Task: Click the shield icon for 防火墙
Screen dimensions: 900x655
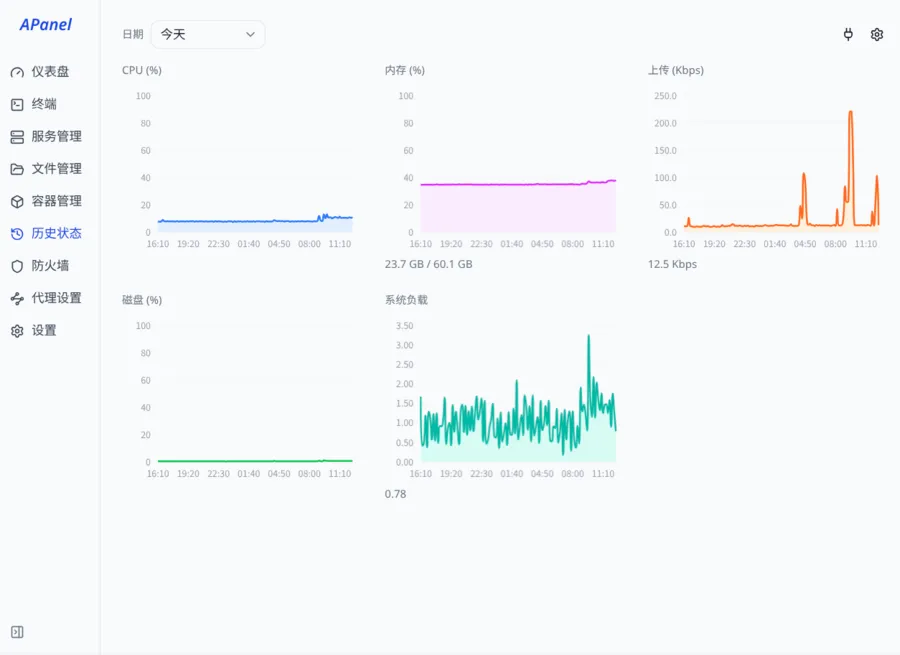Action: [17, 266]
